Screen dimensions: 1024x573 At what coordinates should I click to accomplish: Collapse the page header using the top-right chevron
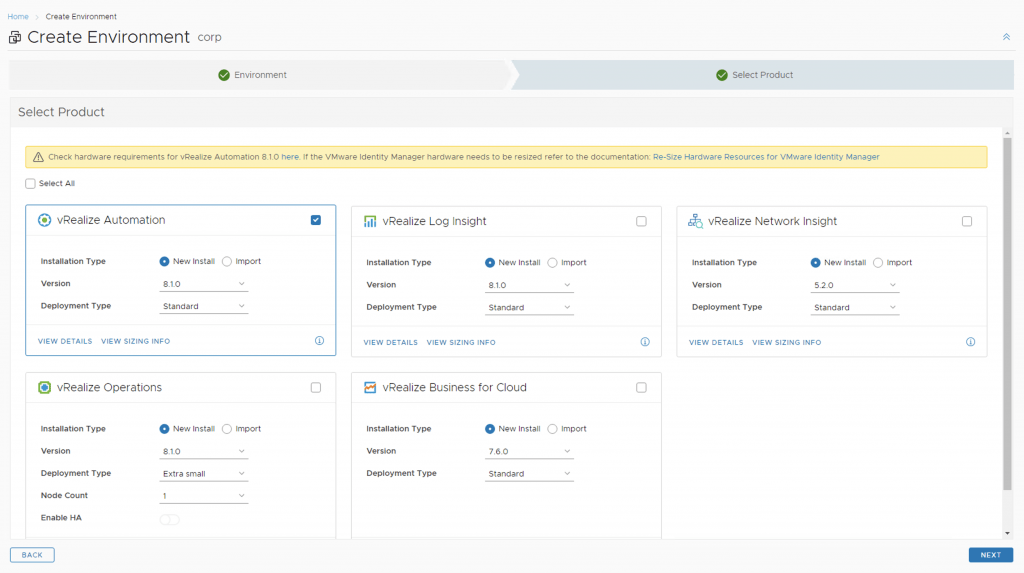(1006, 37)
